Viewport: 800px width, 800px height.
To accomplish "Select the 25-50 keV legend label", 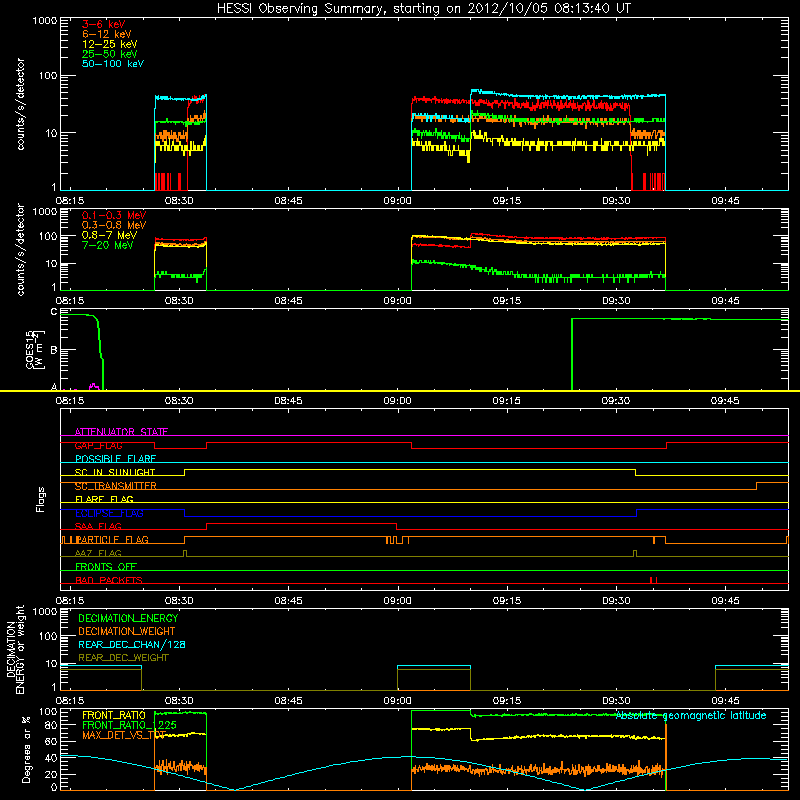I will click(110, 54).
